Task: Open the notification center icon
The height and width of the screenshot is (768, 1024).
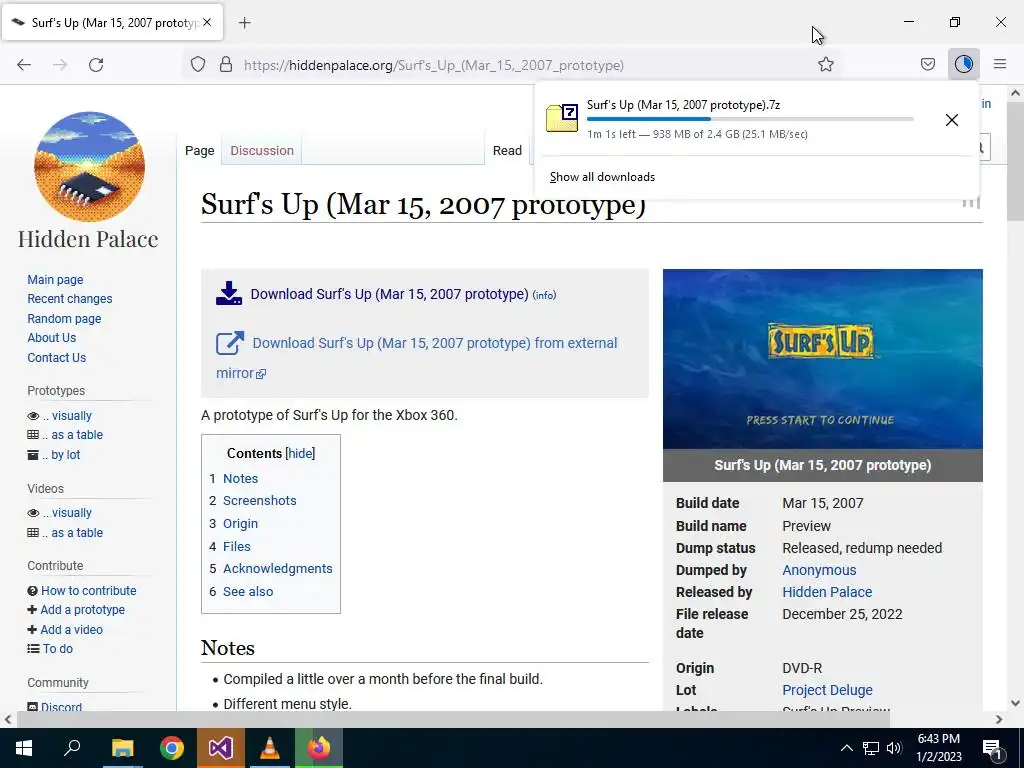Action: click(x=992, y=748)
